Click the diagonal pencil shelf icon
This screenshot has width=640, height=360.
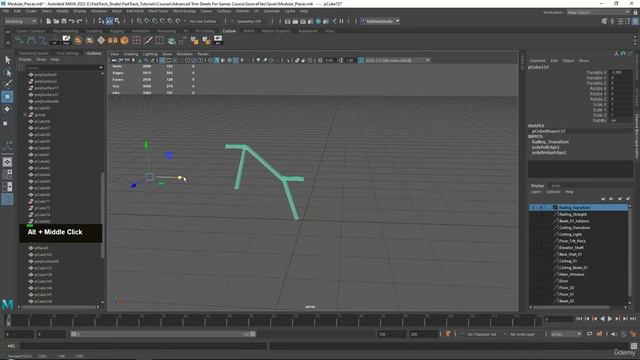(x=148, y=40)
